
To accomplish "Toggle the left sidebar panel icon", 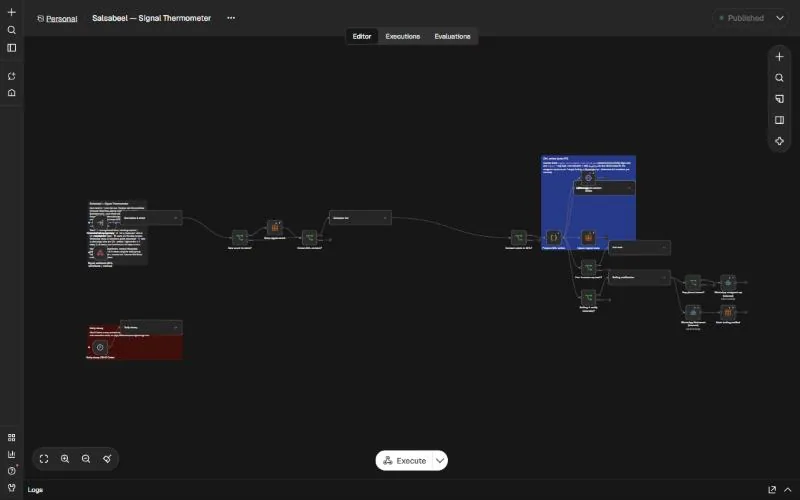I will (x=12, y=48).
